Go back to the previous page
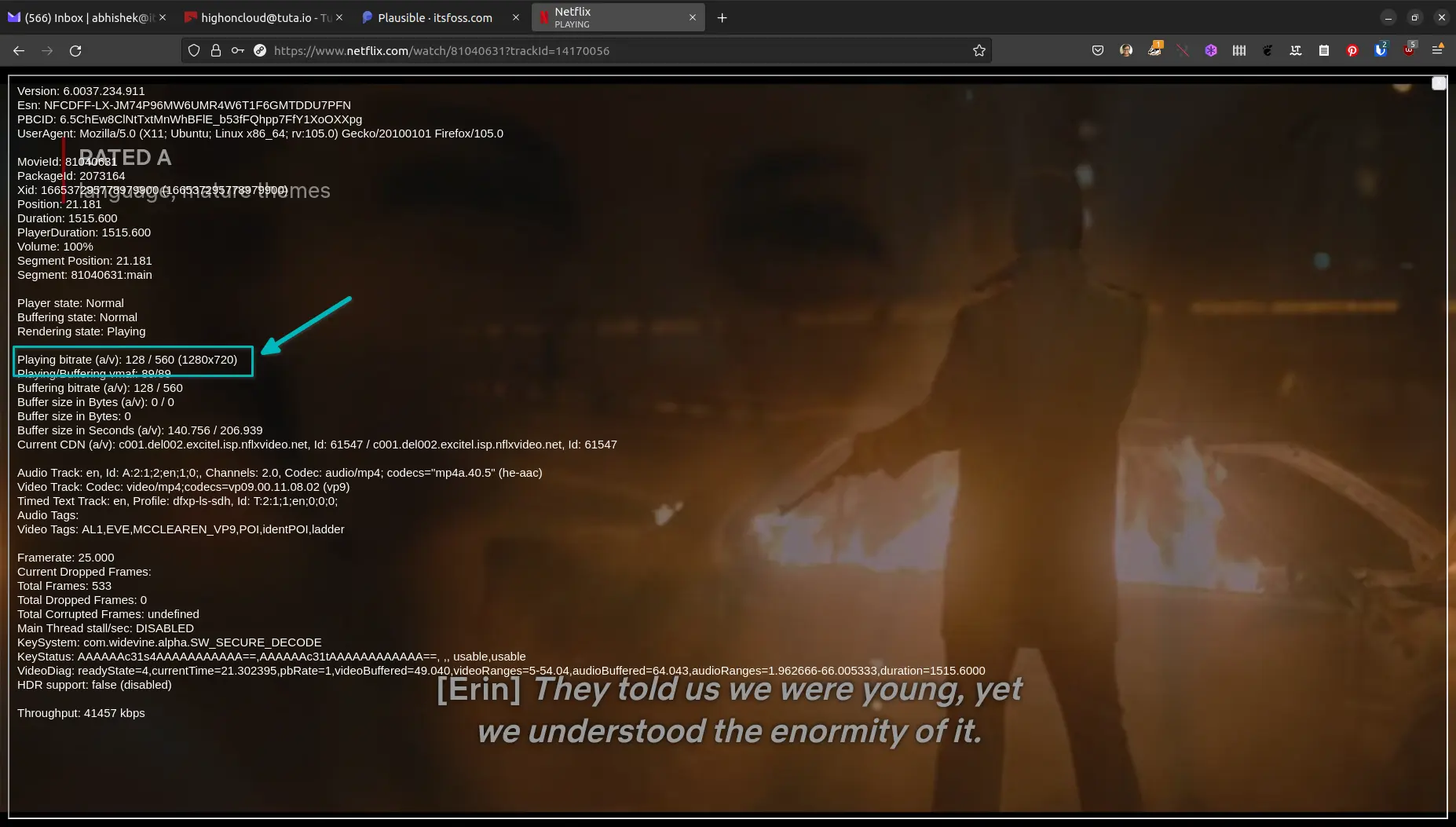 click(19, 51)
